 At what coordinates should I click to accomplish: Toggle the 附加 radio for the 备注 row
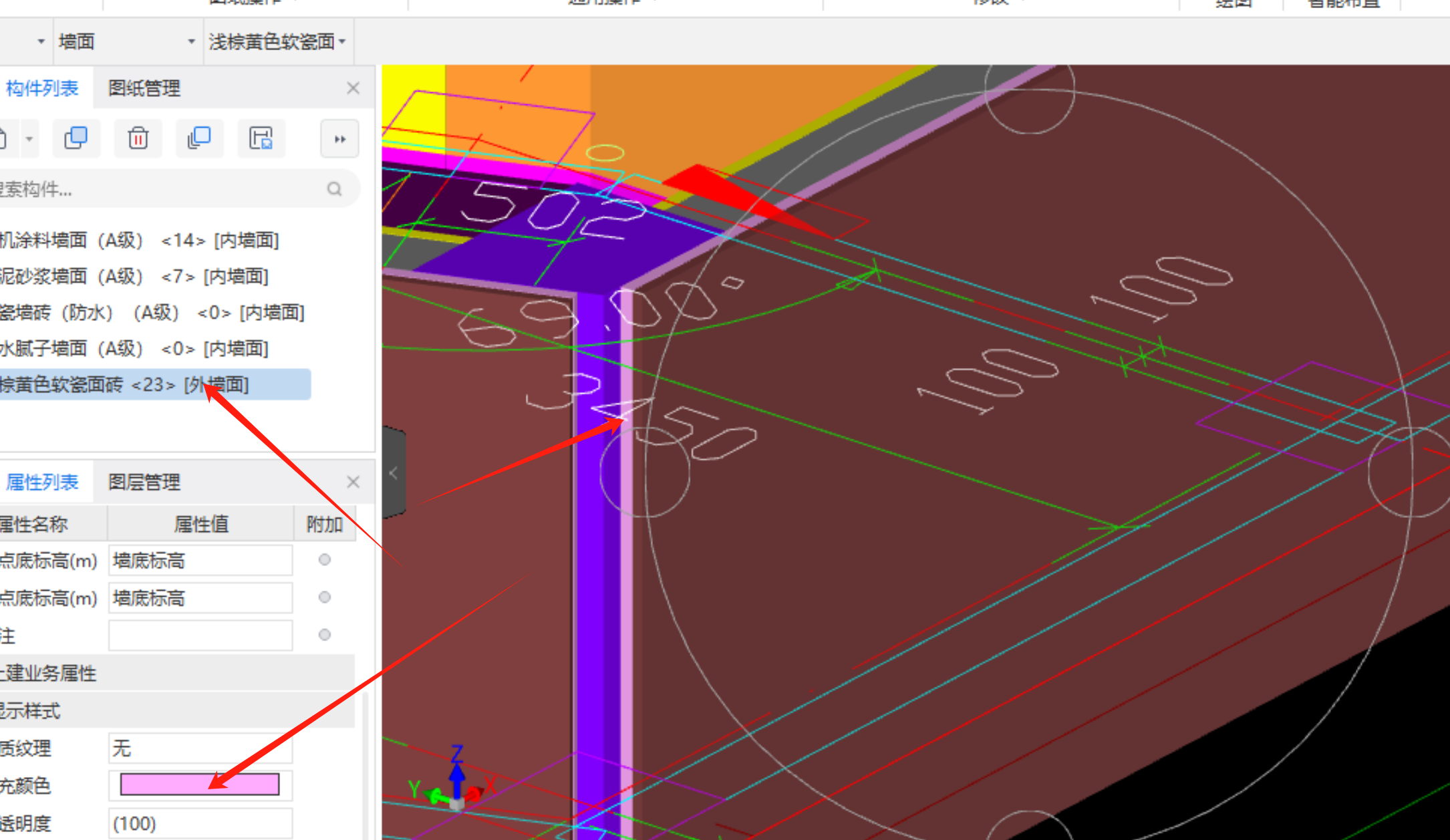point(325,635)
